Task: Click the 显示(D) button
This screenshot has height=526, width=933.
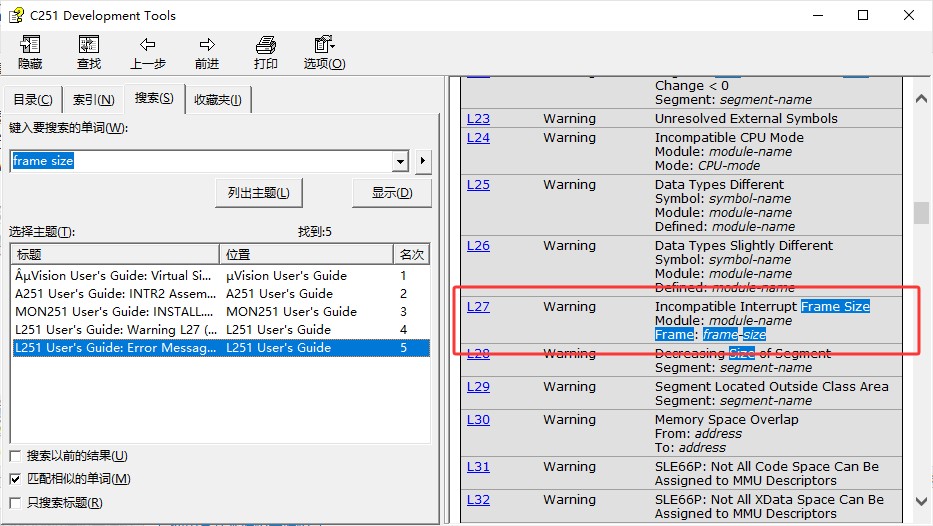Action: point(392,193)
